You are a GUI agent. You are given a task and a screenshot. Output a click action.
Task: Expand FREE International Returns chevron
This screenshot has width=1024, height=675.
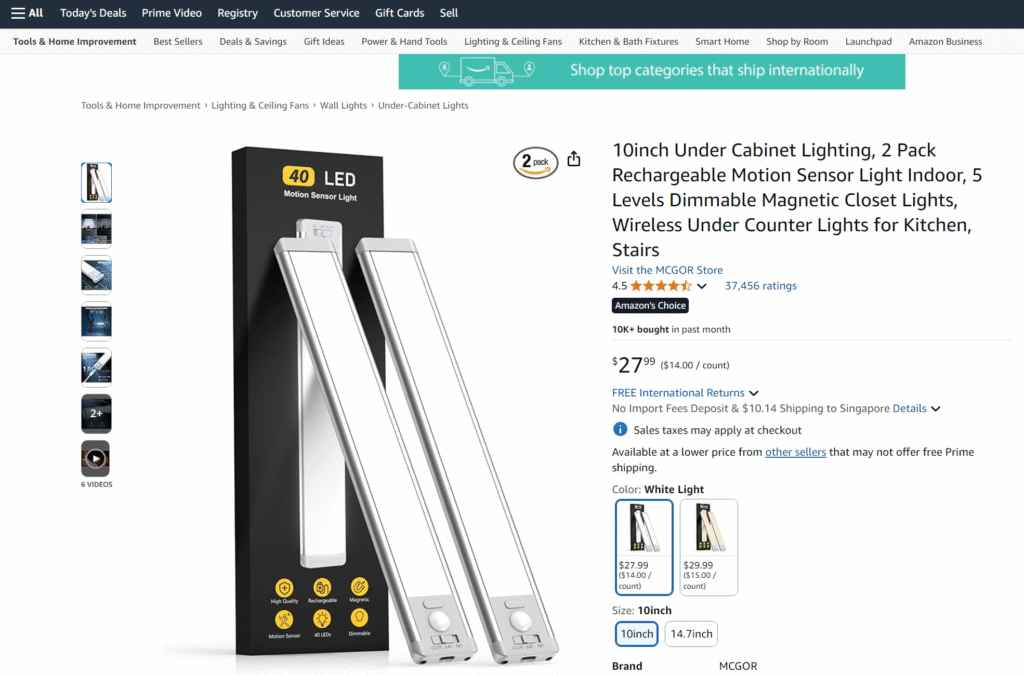pos(754,393)
